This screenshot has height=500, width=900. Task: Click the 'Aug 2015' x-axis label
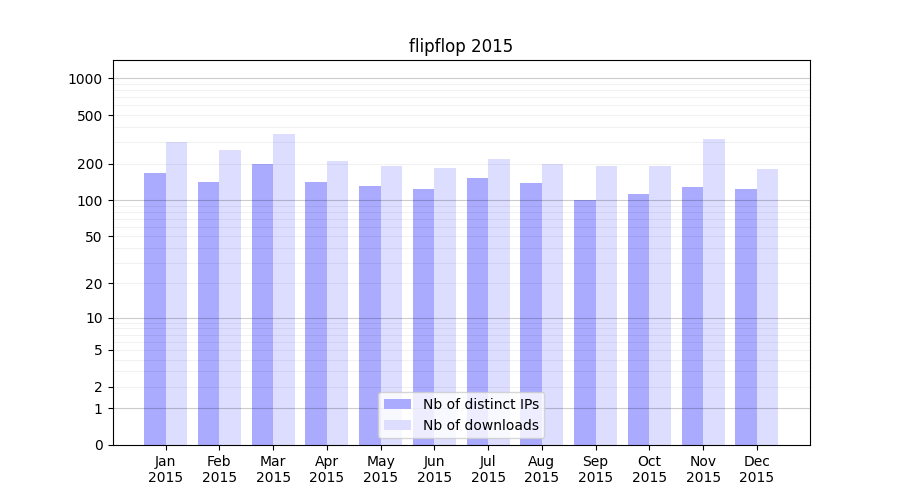point(542,469)
